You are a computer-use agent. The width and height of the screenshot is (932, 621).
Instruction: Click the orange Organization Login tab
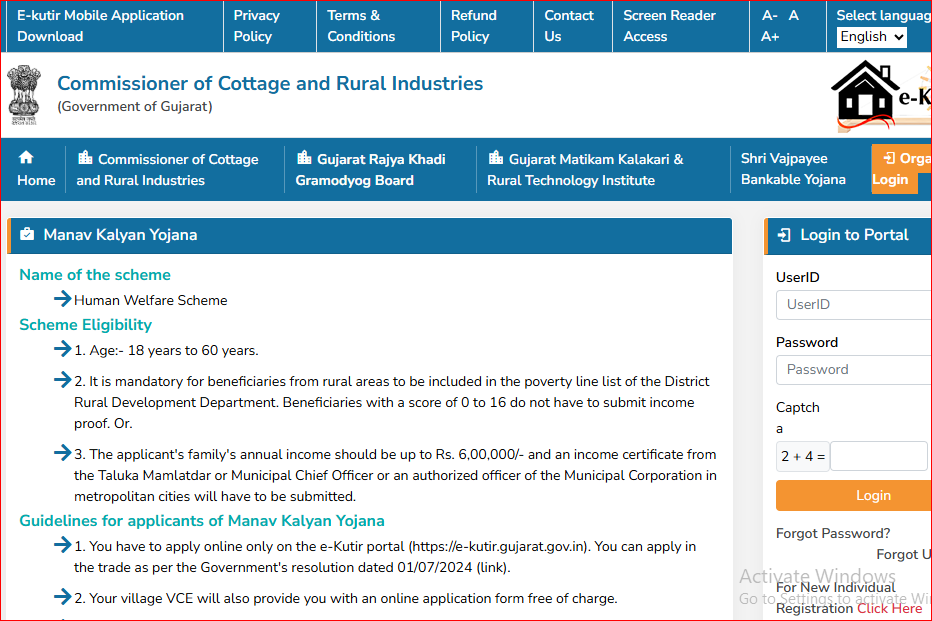(901, 169)
